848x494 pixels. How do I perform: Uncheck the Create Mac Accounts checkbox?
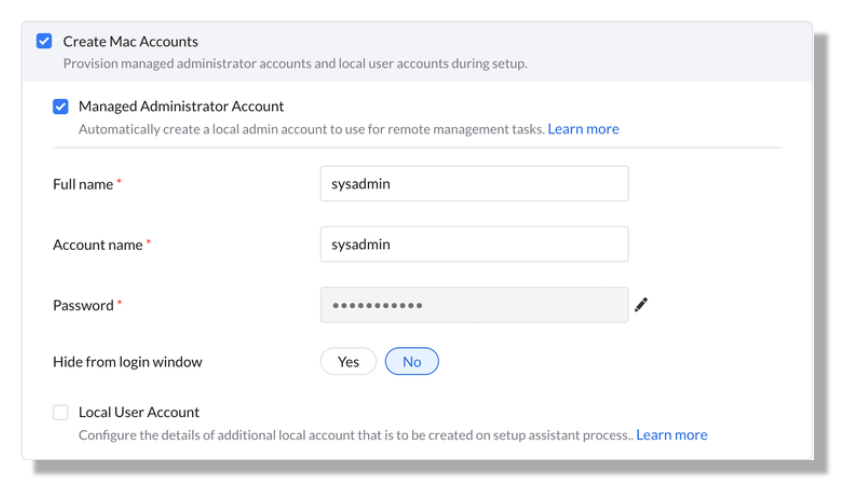pos(44,41)
